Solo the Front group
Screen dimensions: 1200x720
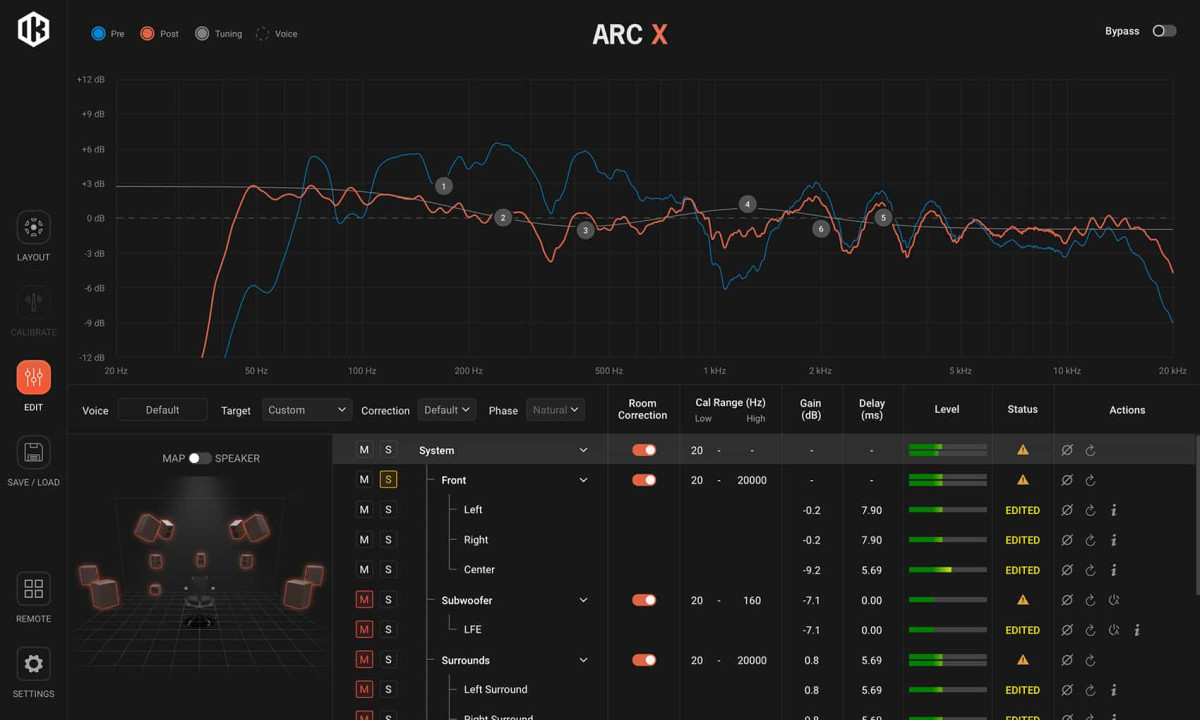pyautogui.click(x=388, y=480)
